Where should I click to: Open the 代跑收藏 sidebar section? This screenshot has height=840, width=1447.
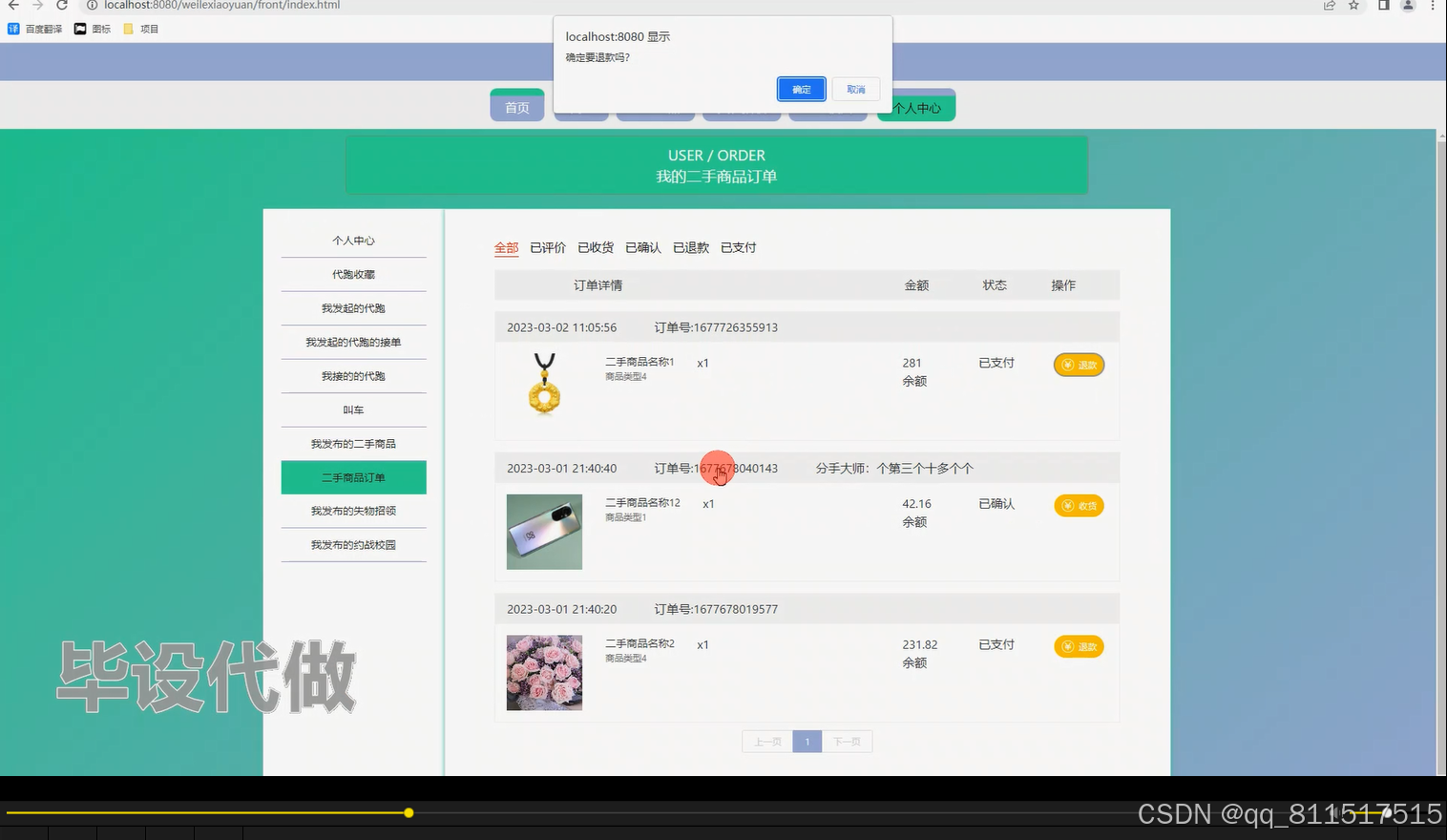pos(353,274)
